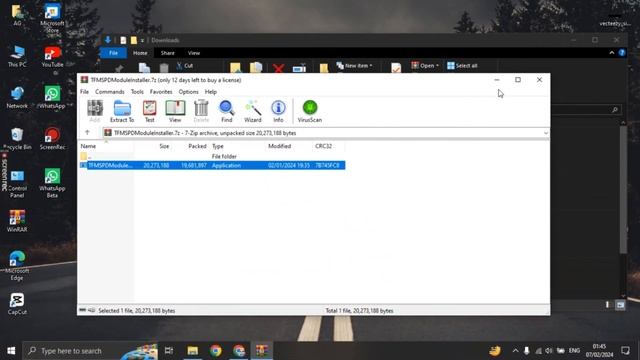Open the Favorites menu

point(161,92)
